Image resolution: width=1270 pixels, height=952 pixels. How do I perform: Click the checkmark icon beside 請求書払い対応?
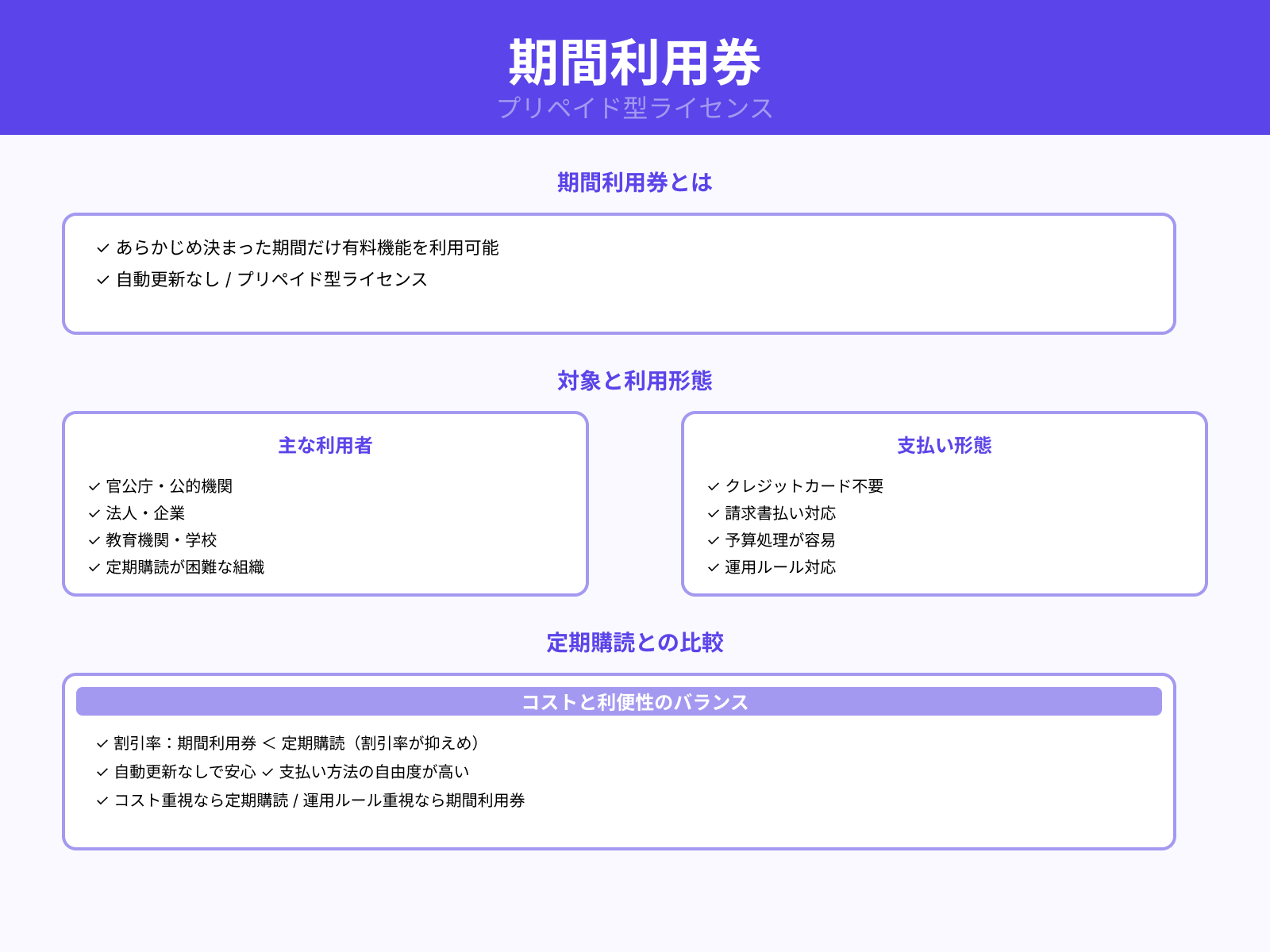point(712,513)
